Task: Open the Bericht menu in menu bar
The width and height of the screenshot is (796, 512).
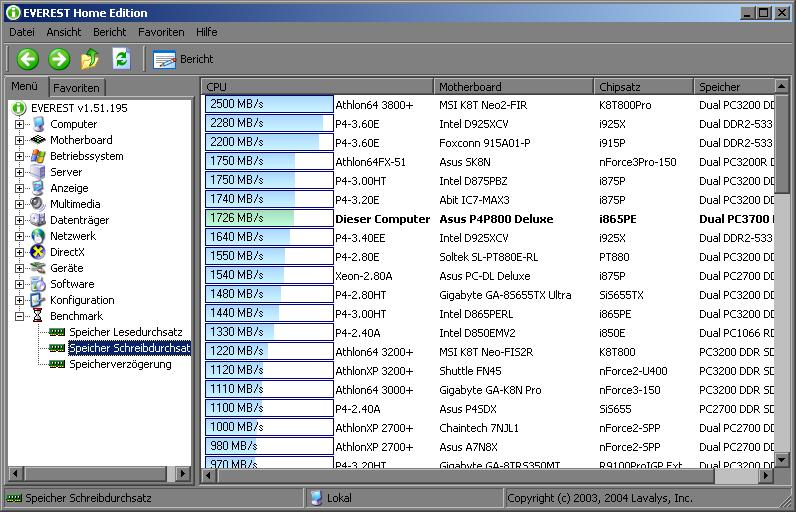Action: click(x=109, y=32)
